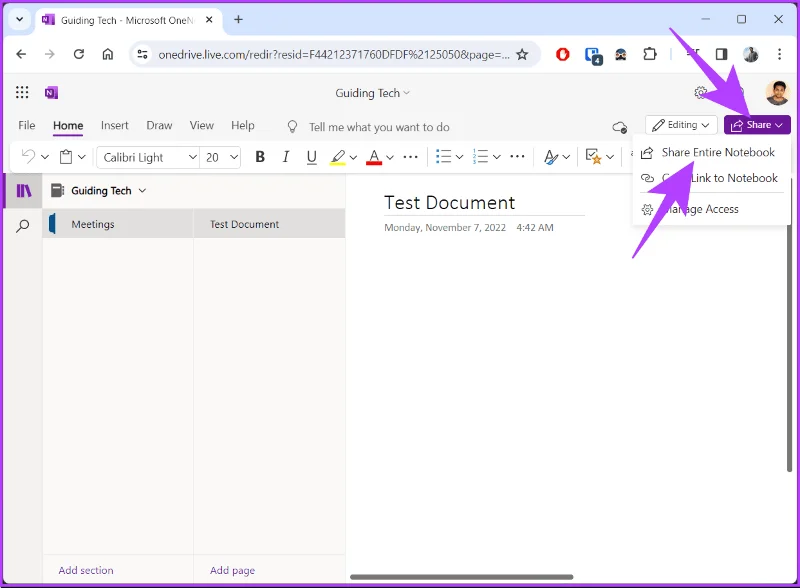Expand the undo options arrow
Screen dimensions: 800x588
[45, 157]
